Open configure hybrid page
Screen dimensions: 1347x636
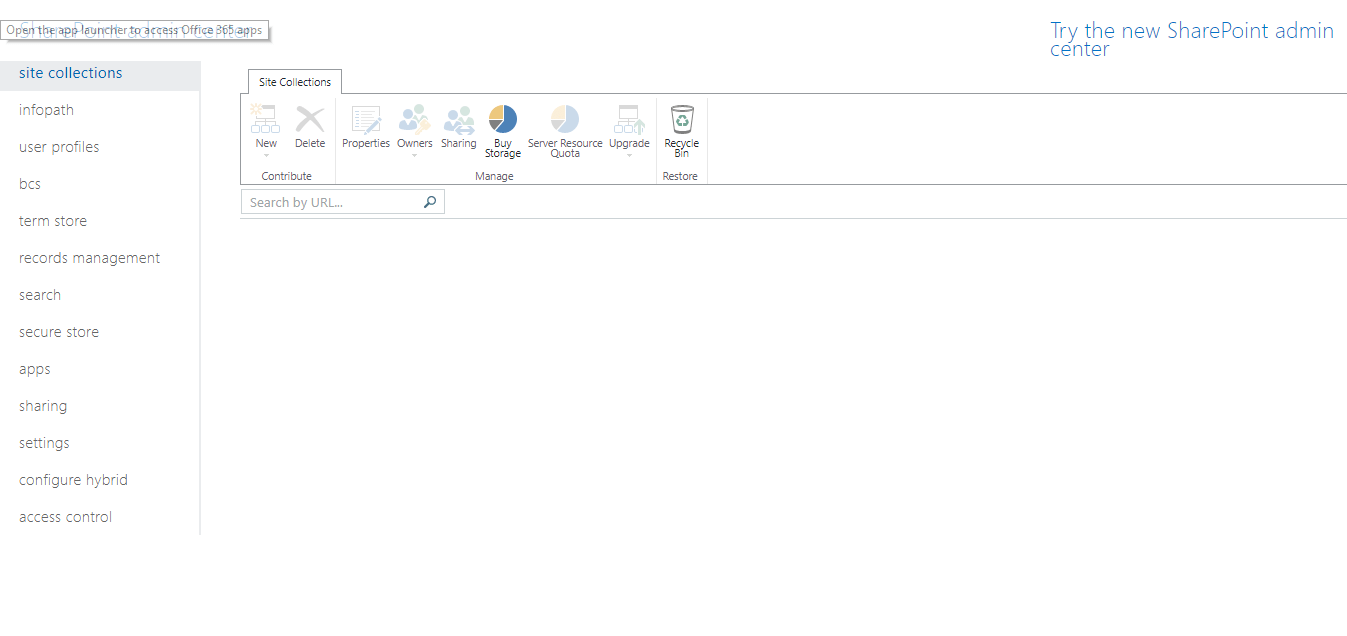click(73, 480)
